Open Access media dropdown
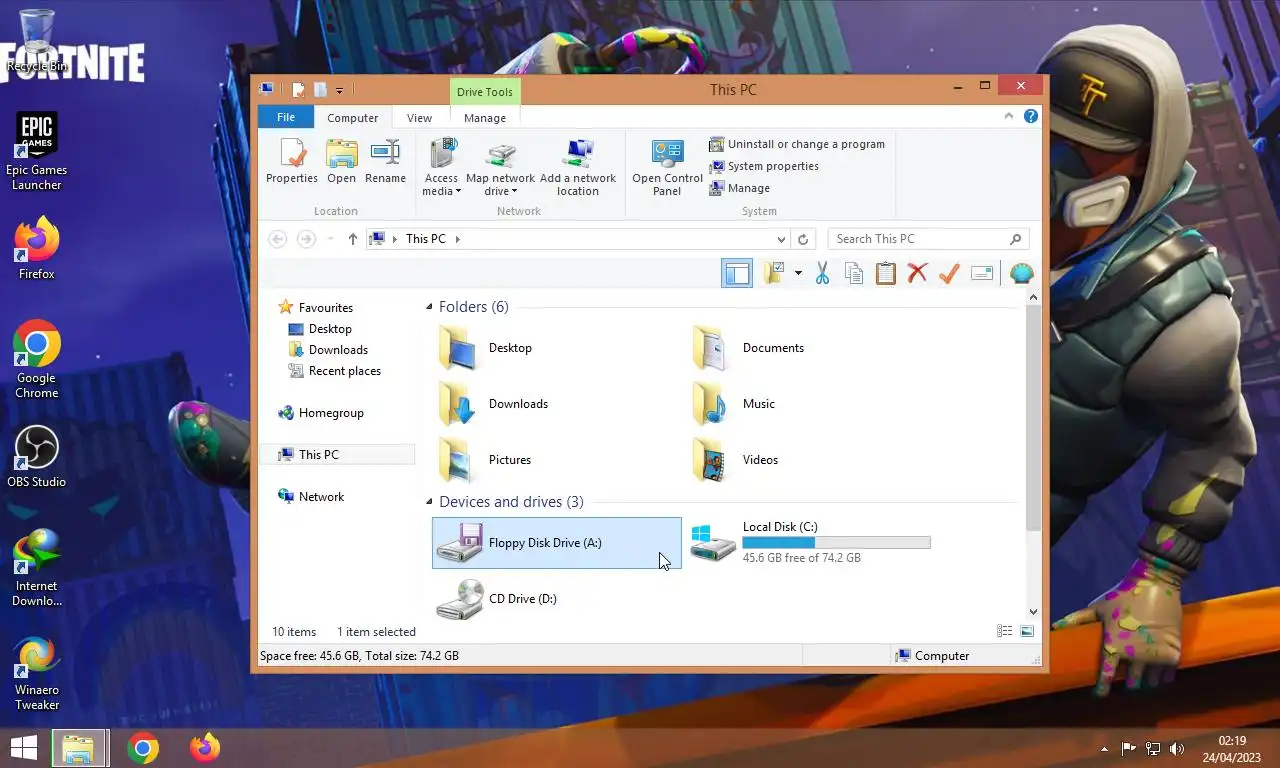The image size is (1280, 768). pos(441,168)
